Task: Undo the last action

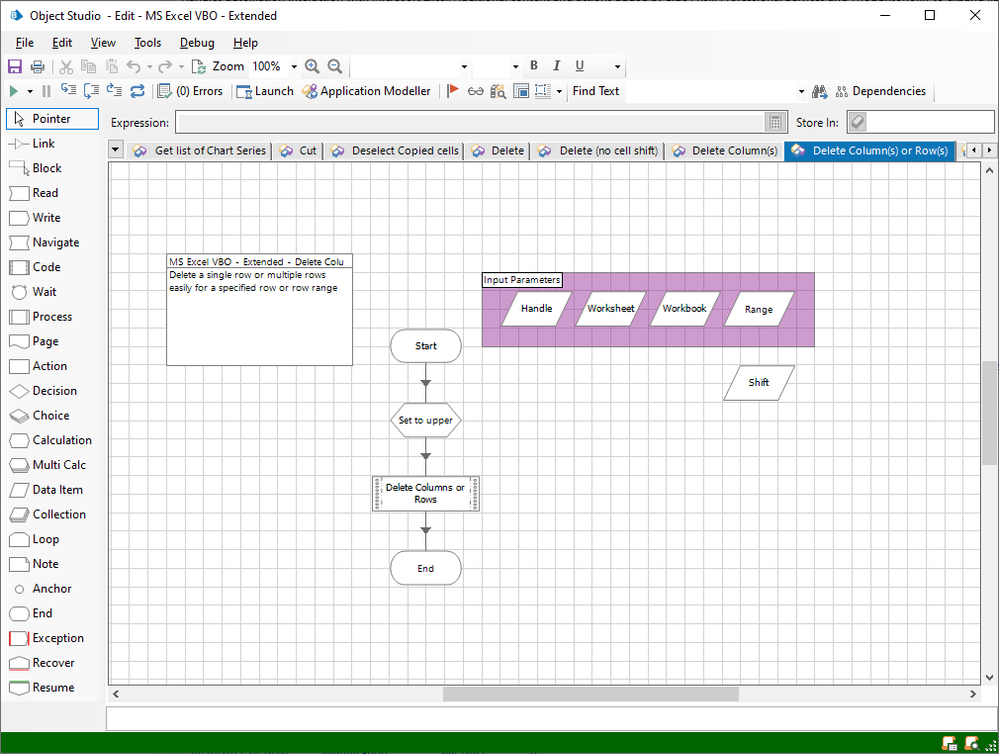Action: [134, 66]
